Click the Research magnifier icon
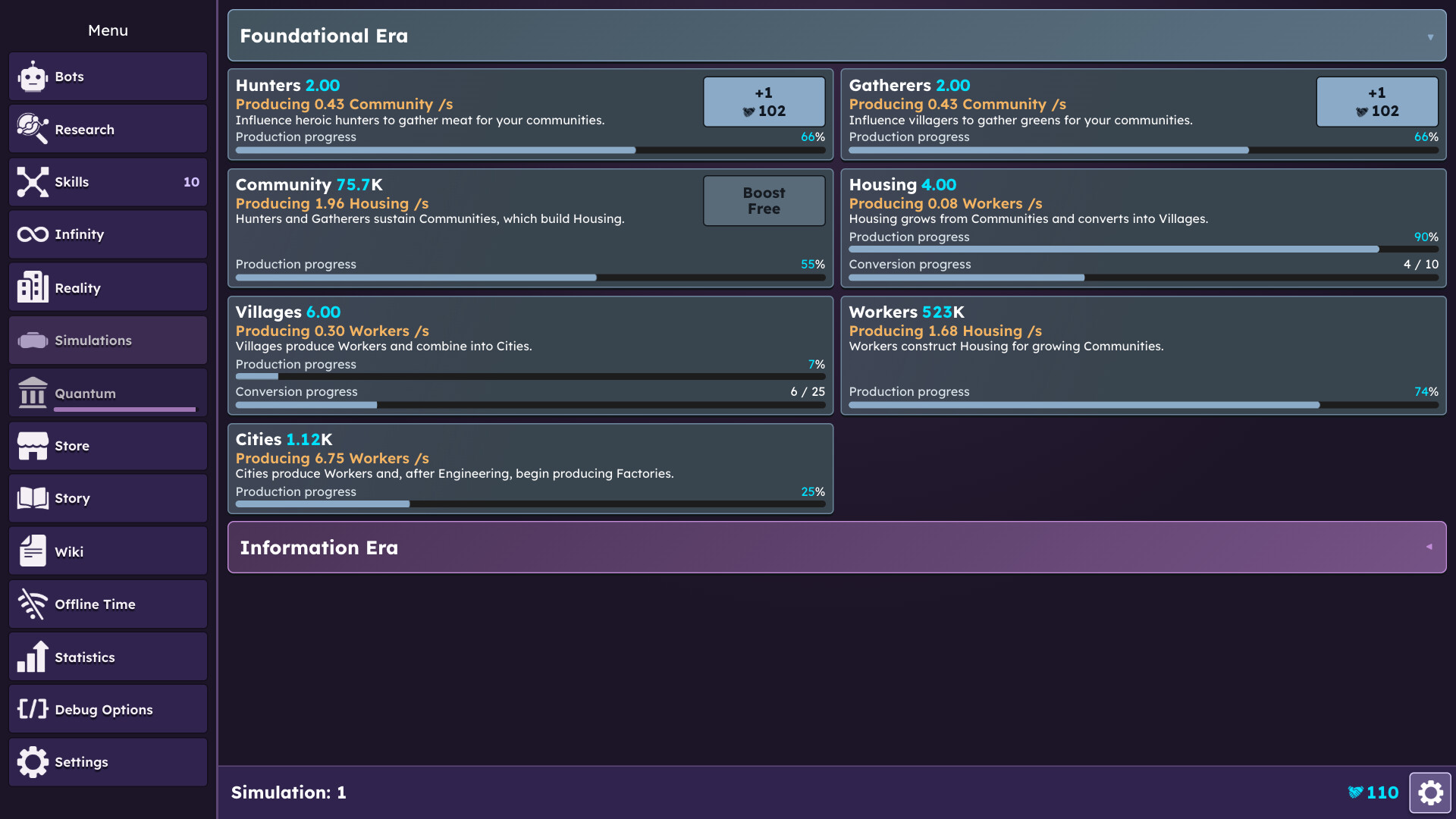1456x819 pixels. [33, 129]
